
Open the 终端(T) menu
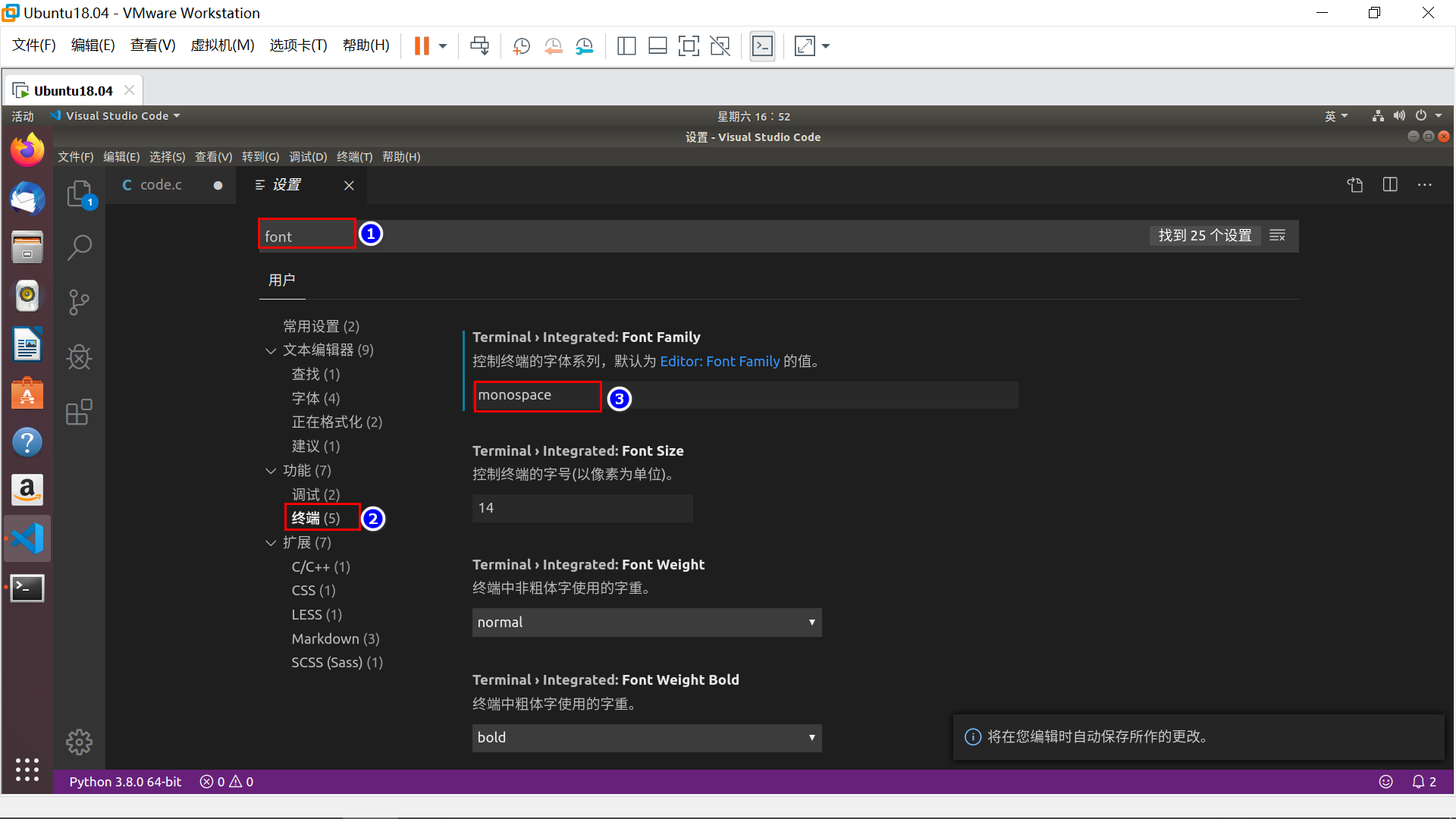(354, 157)
